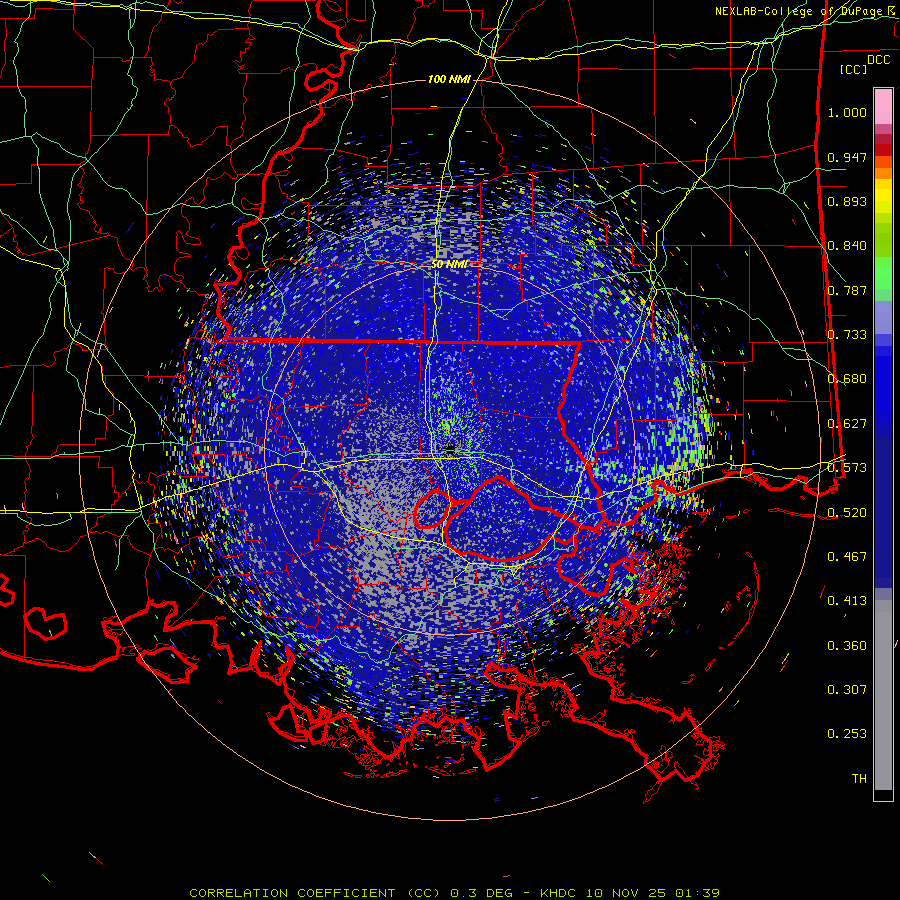Select the 0.413 legend value
This screenshot has height=900, width=900.
[x=847, y=601]
